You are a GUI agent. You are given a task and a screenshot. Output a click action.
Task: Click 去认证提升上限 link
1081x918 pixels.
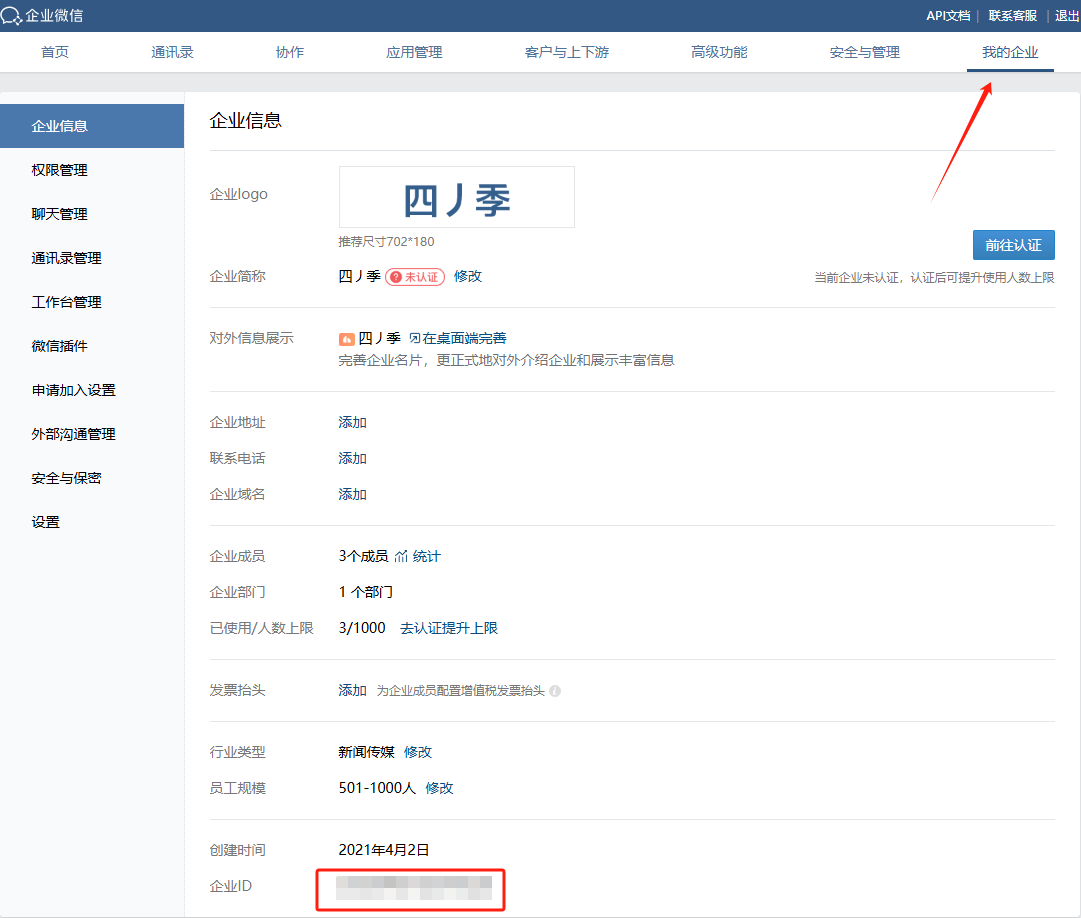coord(449,628)
